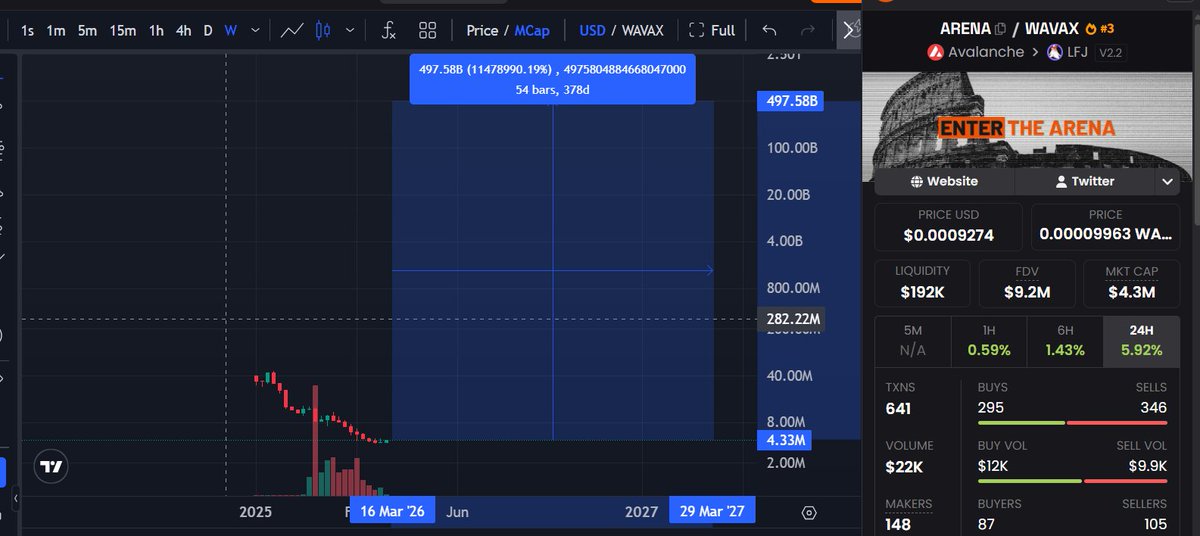This screenshot has width=1200, height=536.
Task: Open chart settings gear near time axis
Action: click(809, 513)
